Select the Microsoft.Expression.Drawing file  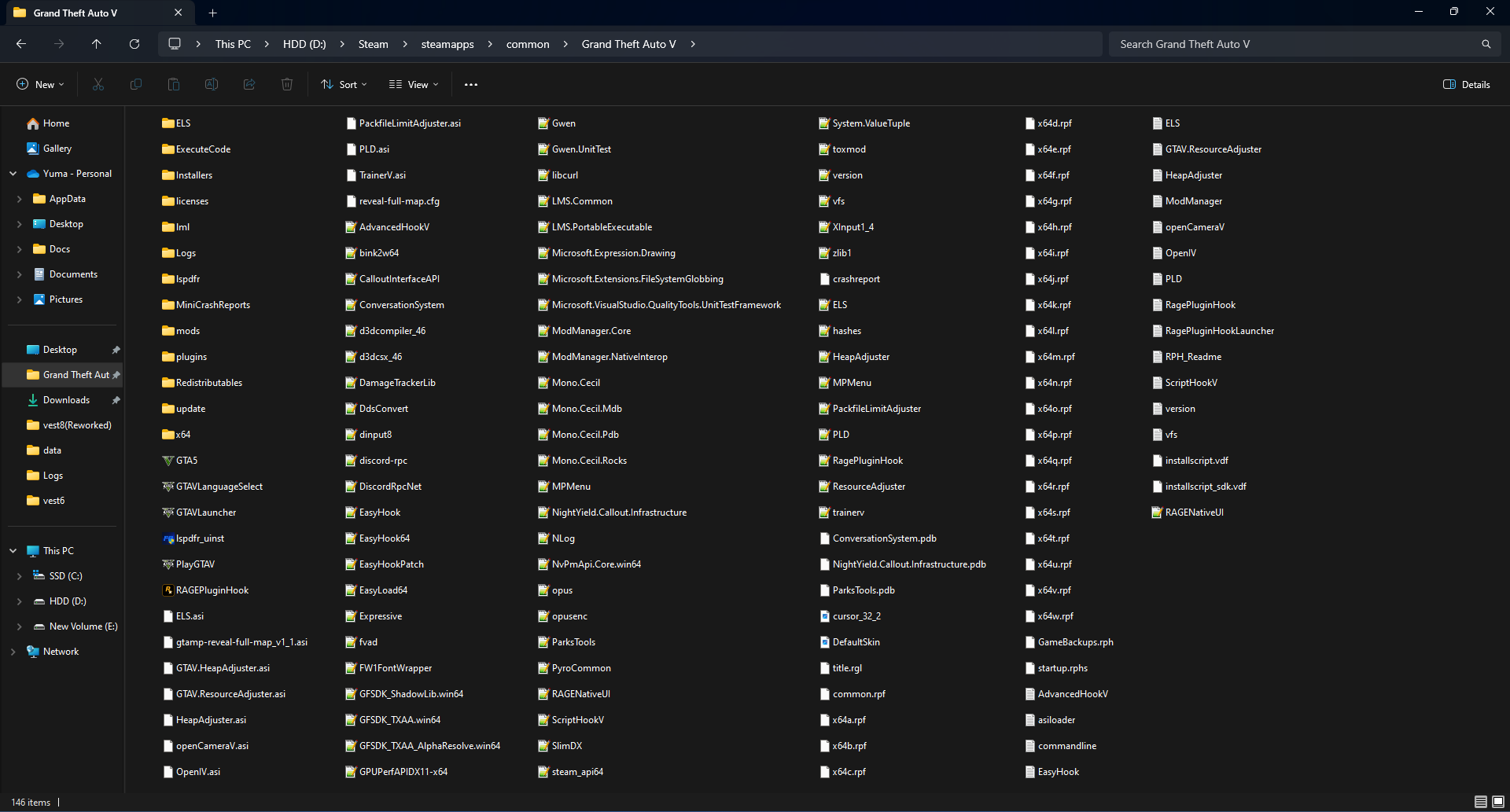point(607,253)
